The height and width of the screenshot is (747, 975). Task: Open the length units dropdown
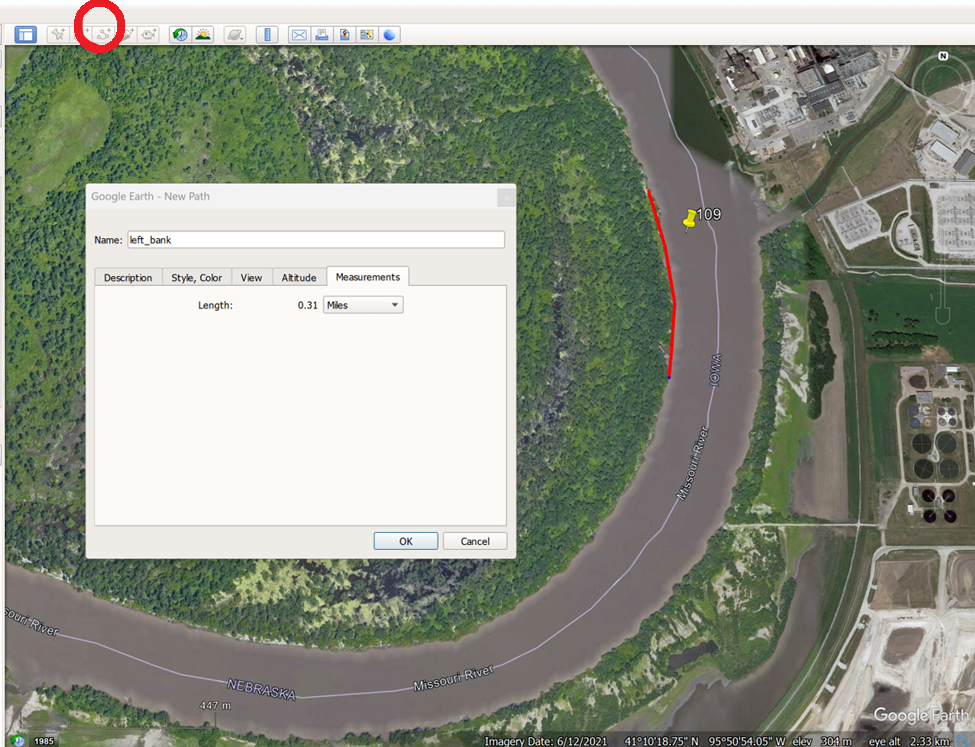[x=363, y=304]
